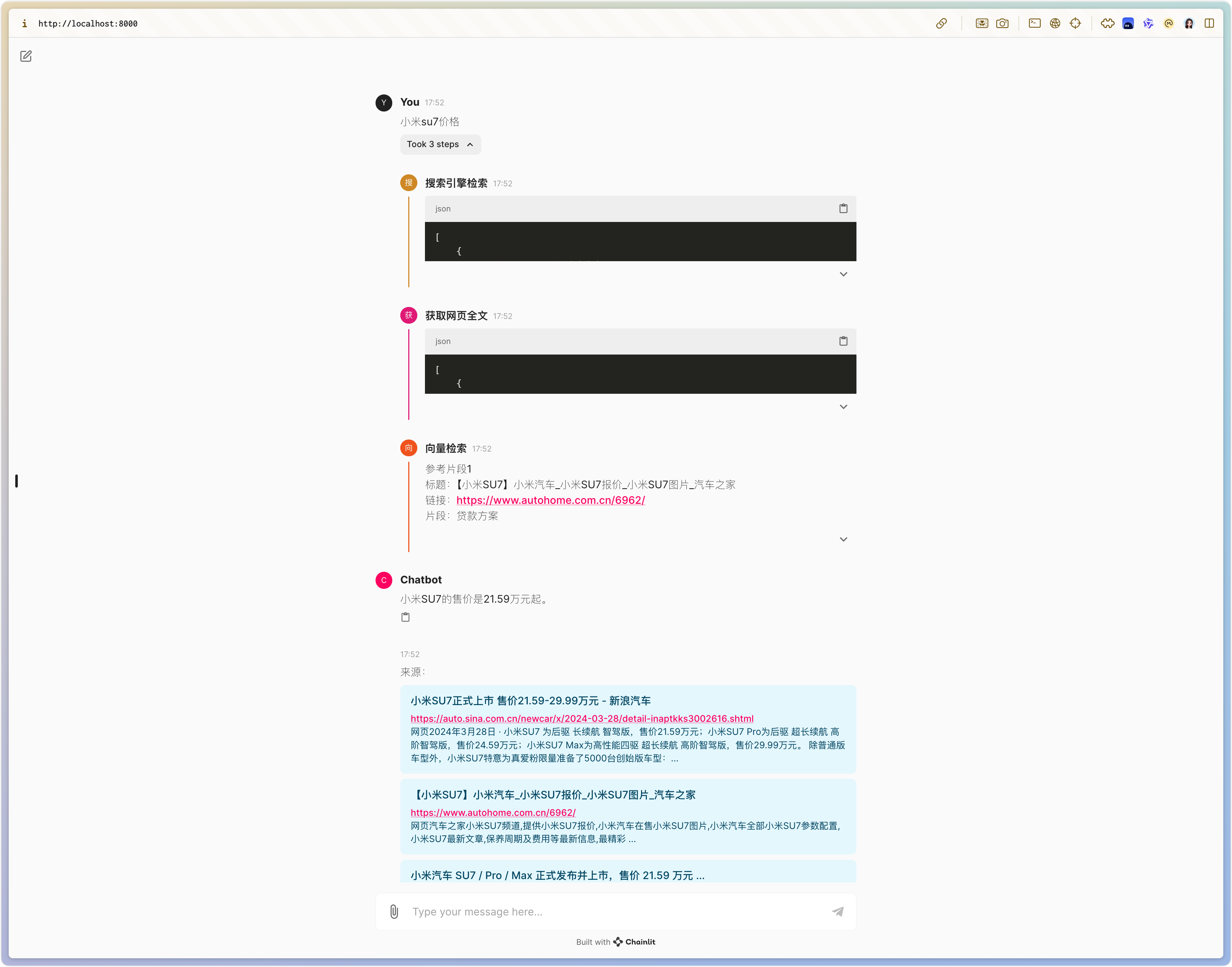This screenshot has height=967, width=1232.
Task: Click the Chatbot name heading
Action: 421,580
